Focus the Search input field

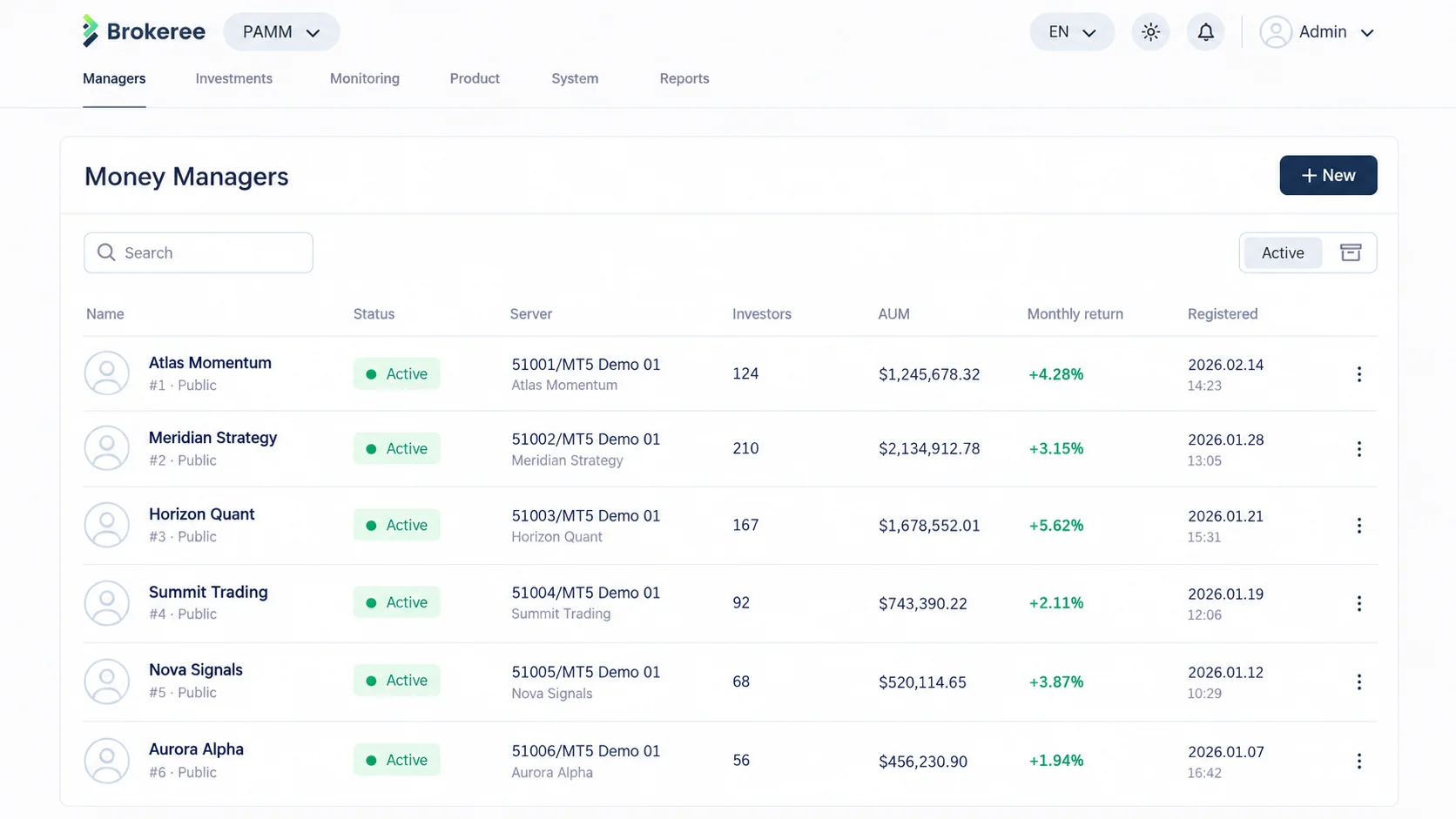(x=199, y=252)
